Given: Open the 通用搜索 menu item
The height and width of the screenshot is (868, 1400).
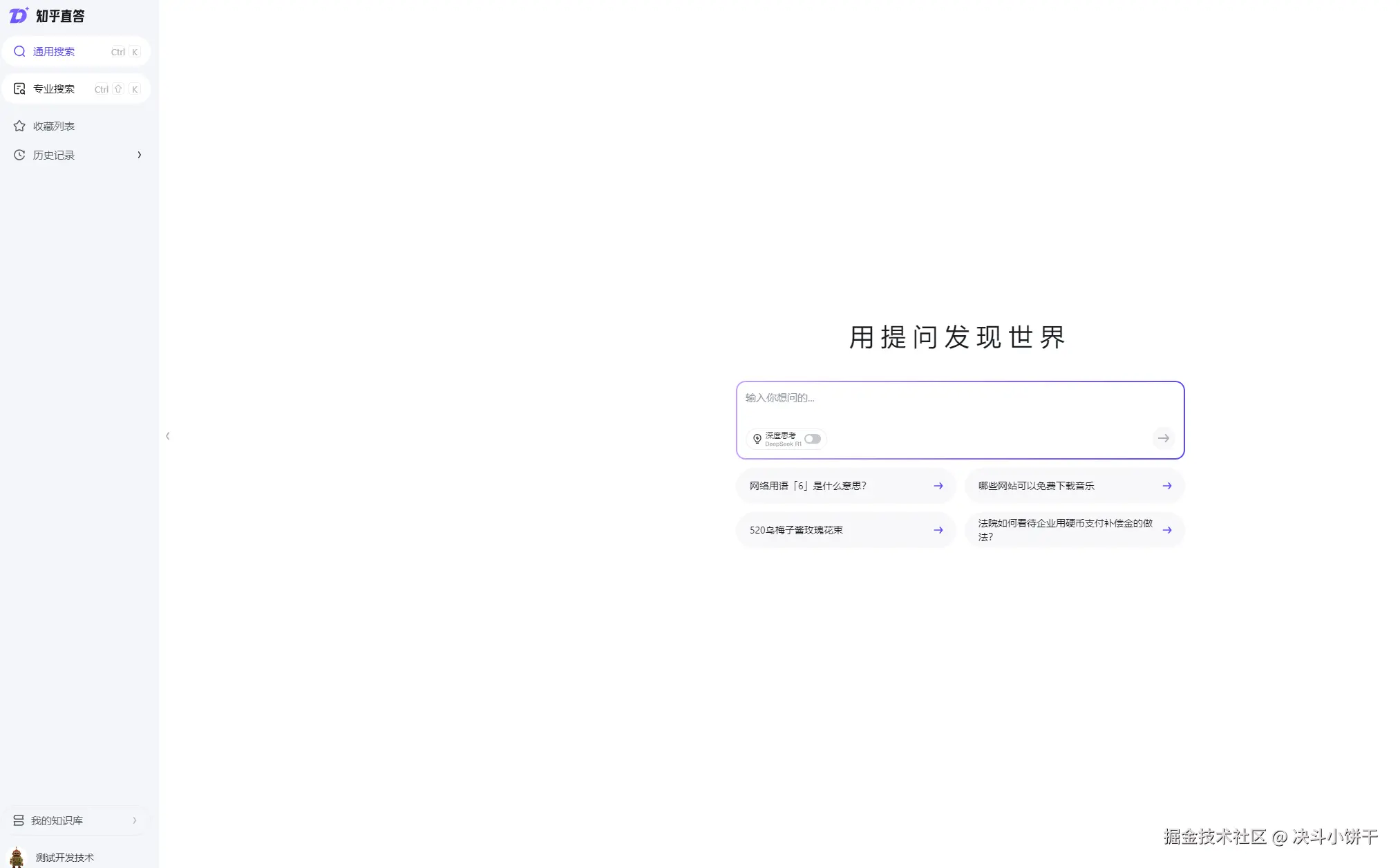Looking at the screenshot, I should coord(54,52).
